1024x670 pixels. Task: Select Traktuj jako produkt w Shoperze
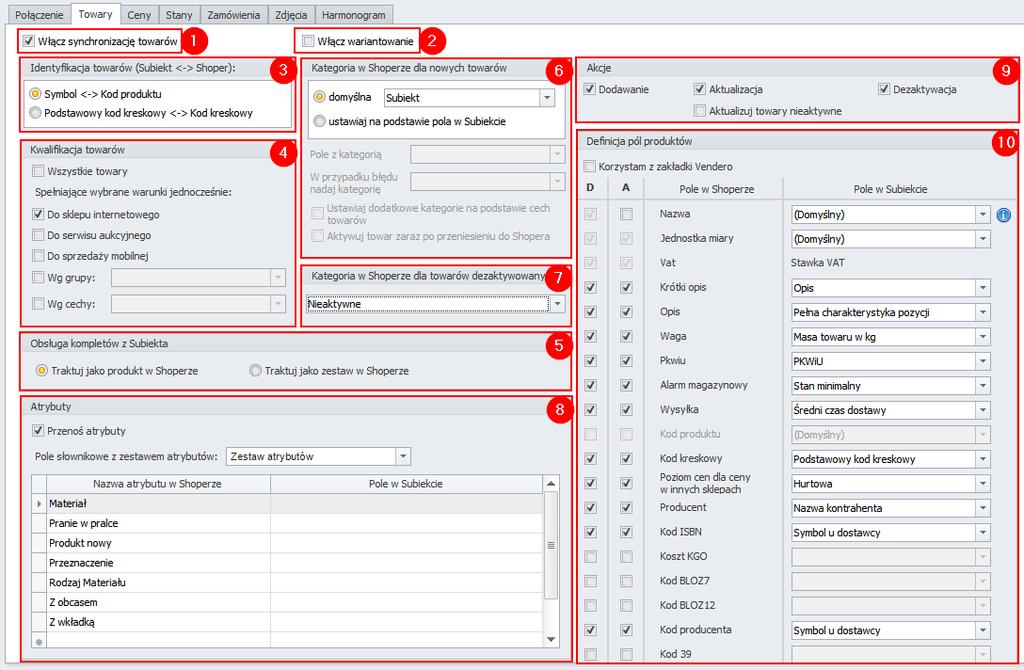click(x=42, y=370)
